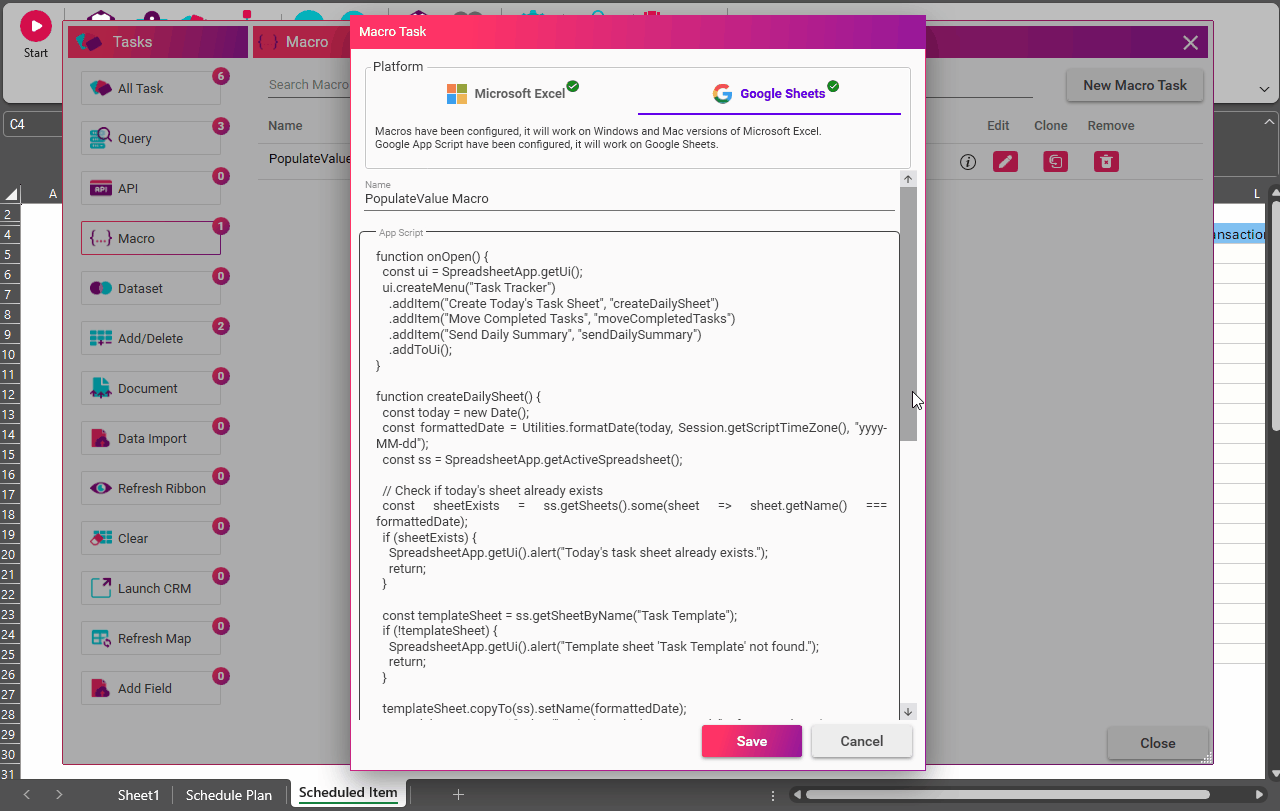Open the Query task category
This screenshot has height=811, width=1280.
click(150, 139)
